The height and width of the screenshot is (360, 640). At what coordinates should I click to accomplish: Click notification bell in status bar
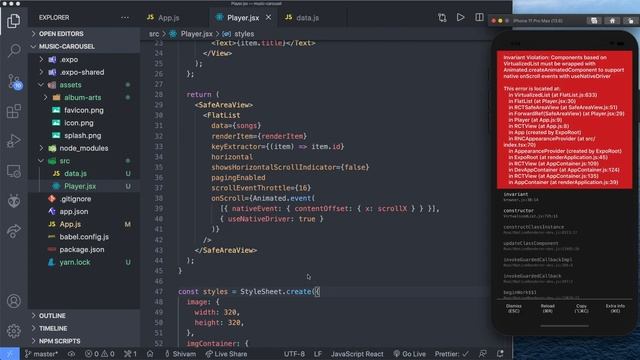tap(500, 354)
